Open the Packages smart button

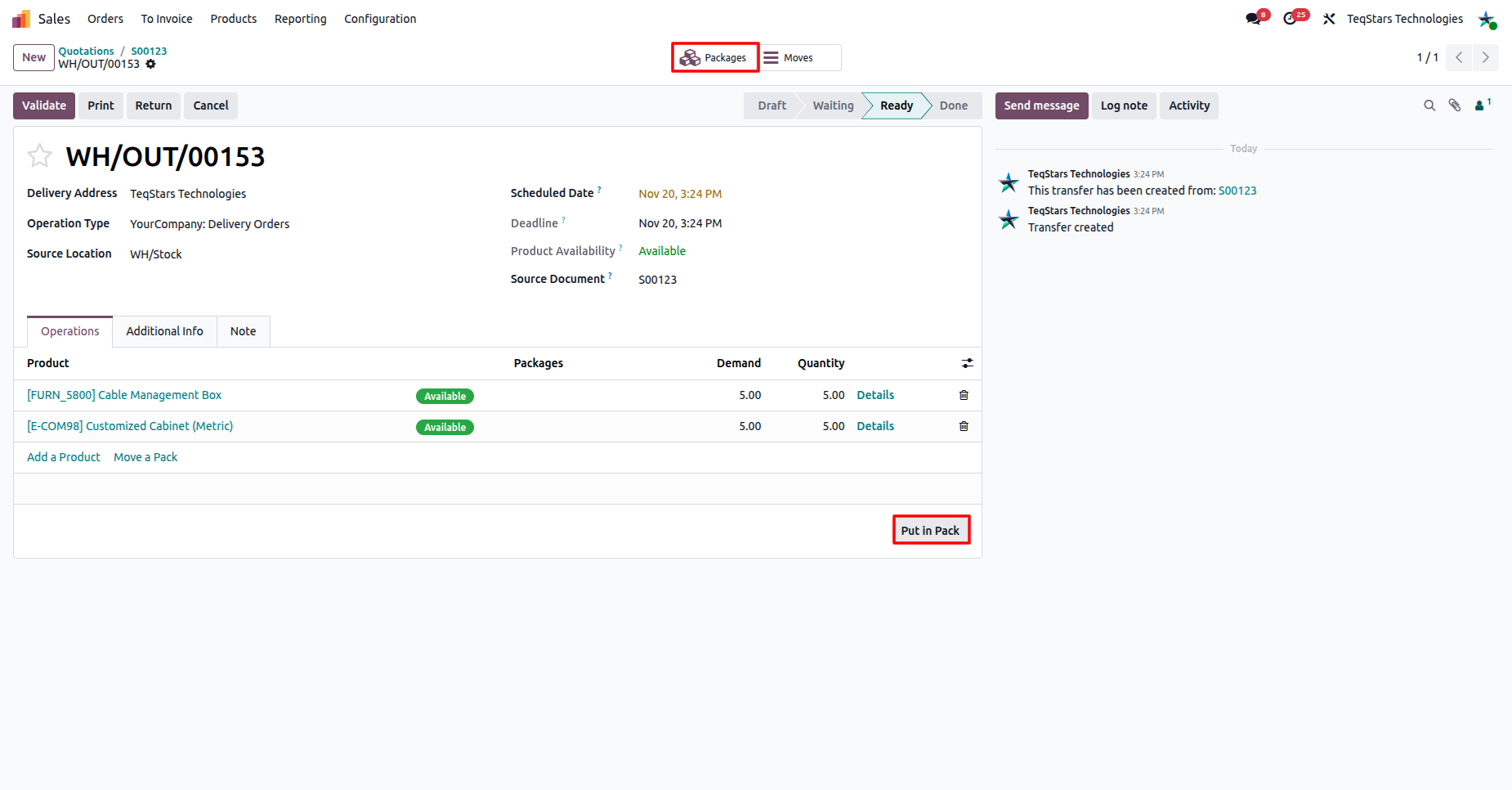point(715,57)
